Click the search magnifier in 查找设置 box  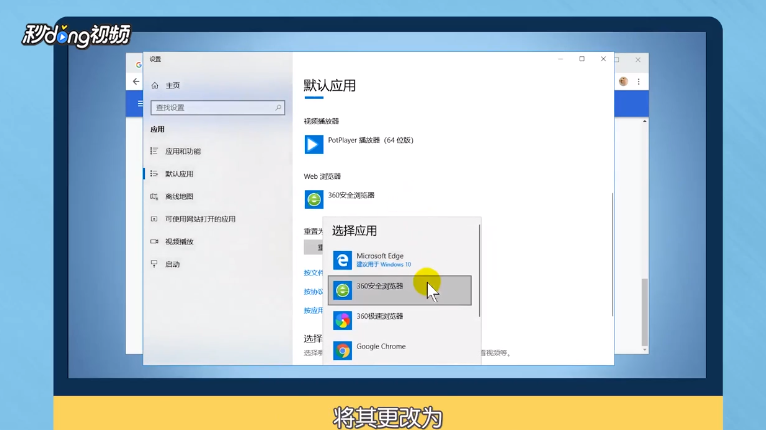(278, 108)
